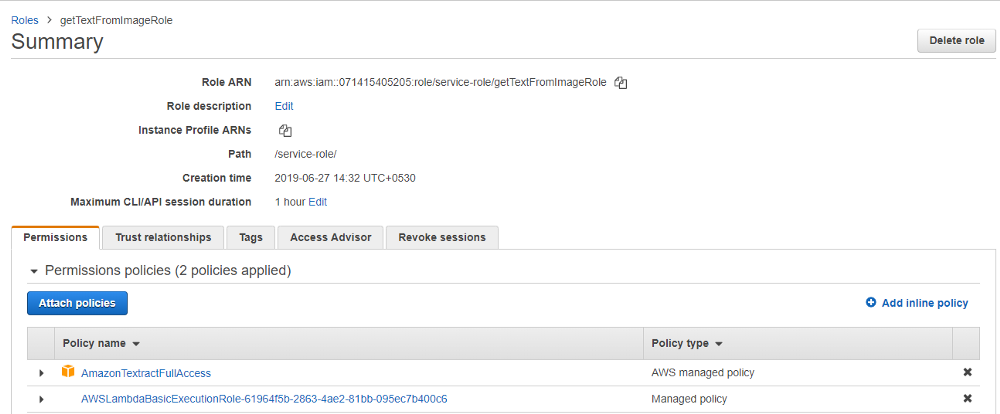Edit the maximum CLI/API session duration
Viewport: 1000px width, 414px height.
tap(317, 202)
